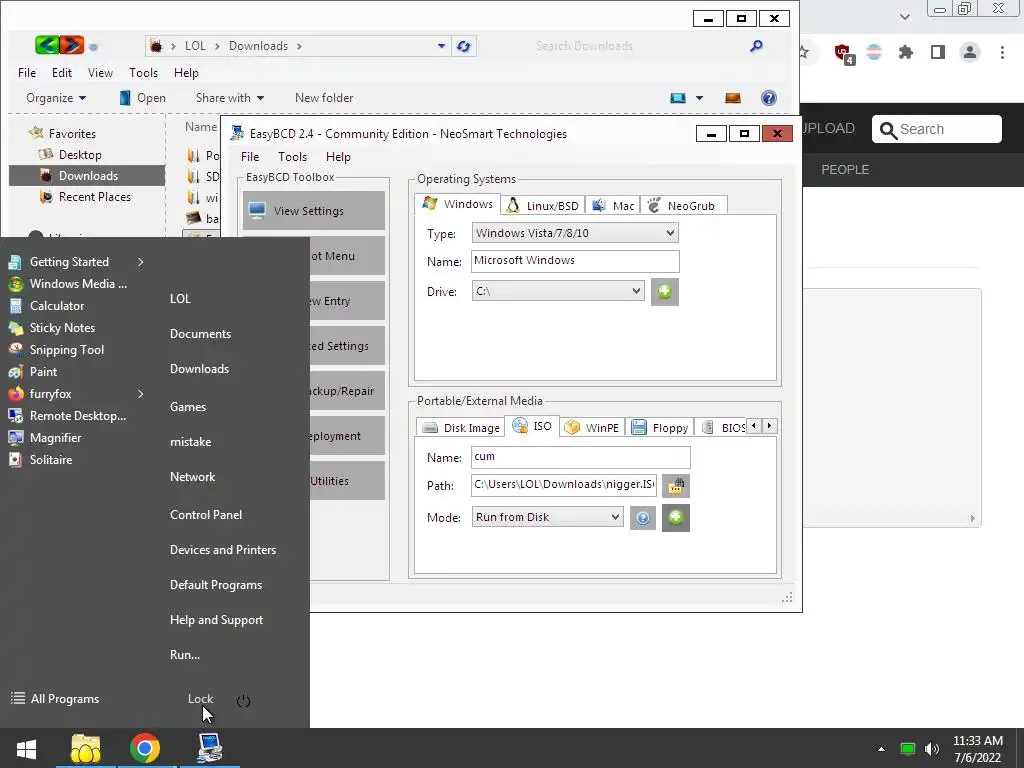Open Control Panel from the Start menu
Image resolution: width=1024 pixels, height=768 pixels.
coord(206,515)
